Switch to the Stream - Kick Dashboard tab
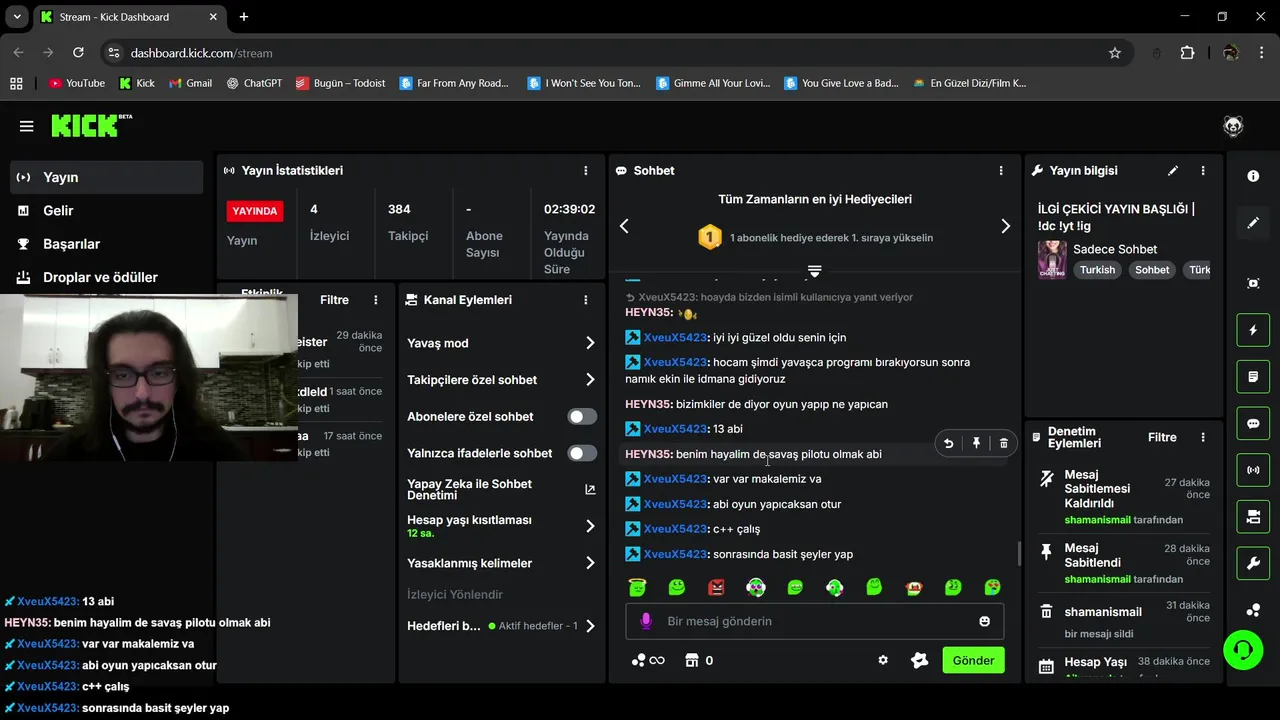 pyautogui.click(x=129, y=17)
